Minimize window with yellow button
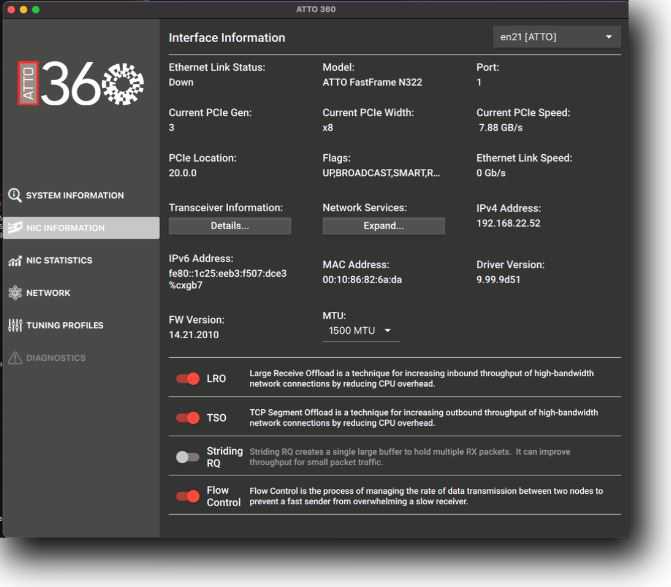 point(24,9)
